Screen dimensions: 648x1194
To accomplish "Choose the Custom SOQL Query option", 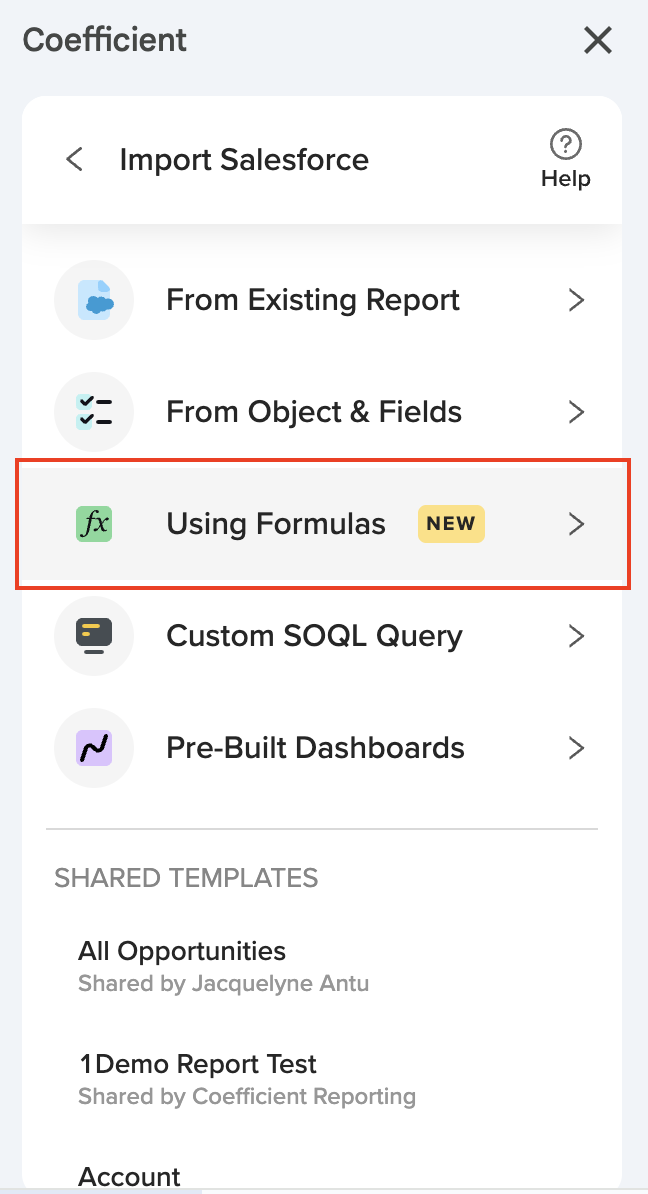I will coord(314,636).
